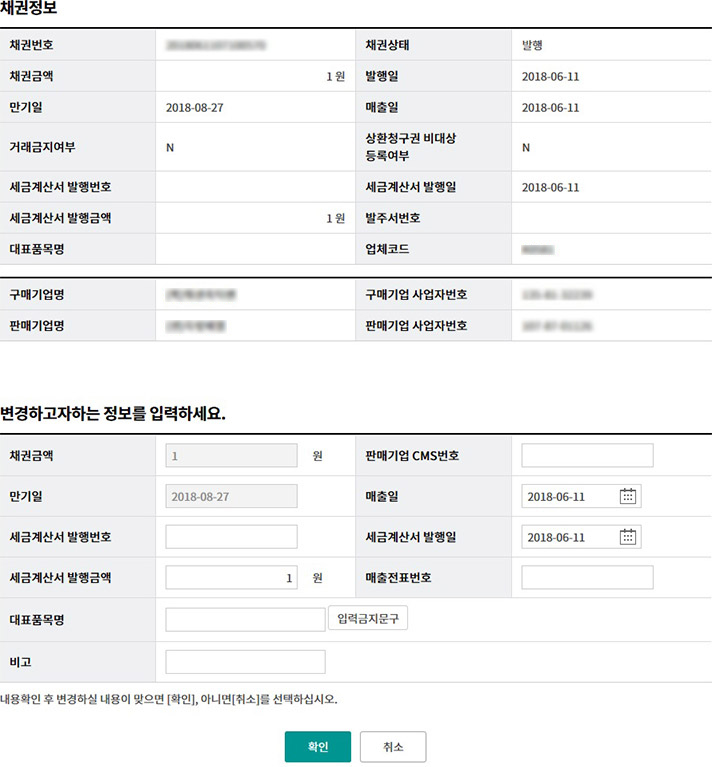The width and height of the screenshot is (712, 767).
Task: Click the disabled 만기일 input showing 2018-08-27
Action: pyautogui.click(x=231, y=496)
